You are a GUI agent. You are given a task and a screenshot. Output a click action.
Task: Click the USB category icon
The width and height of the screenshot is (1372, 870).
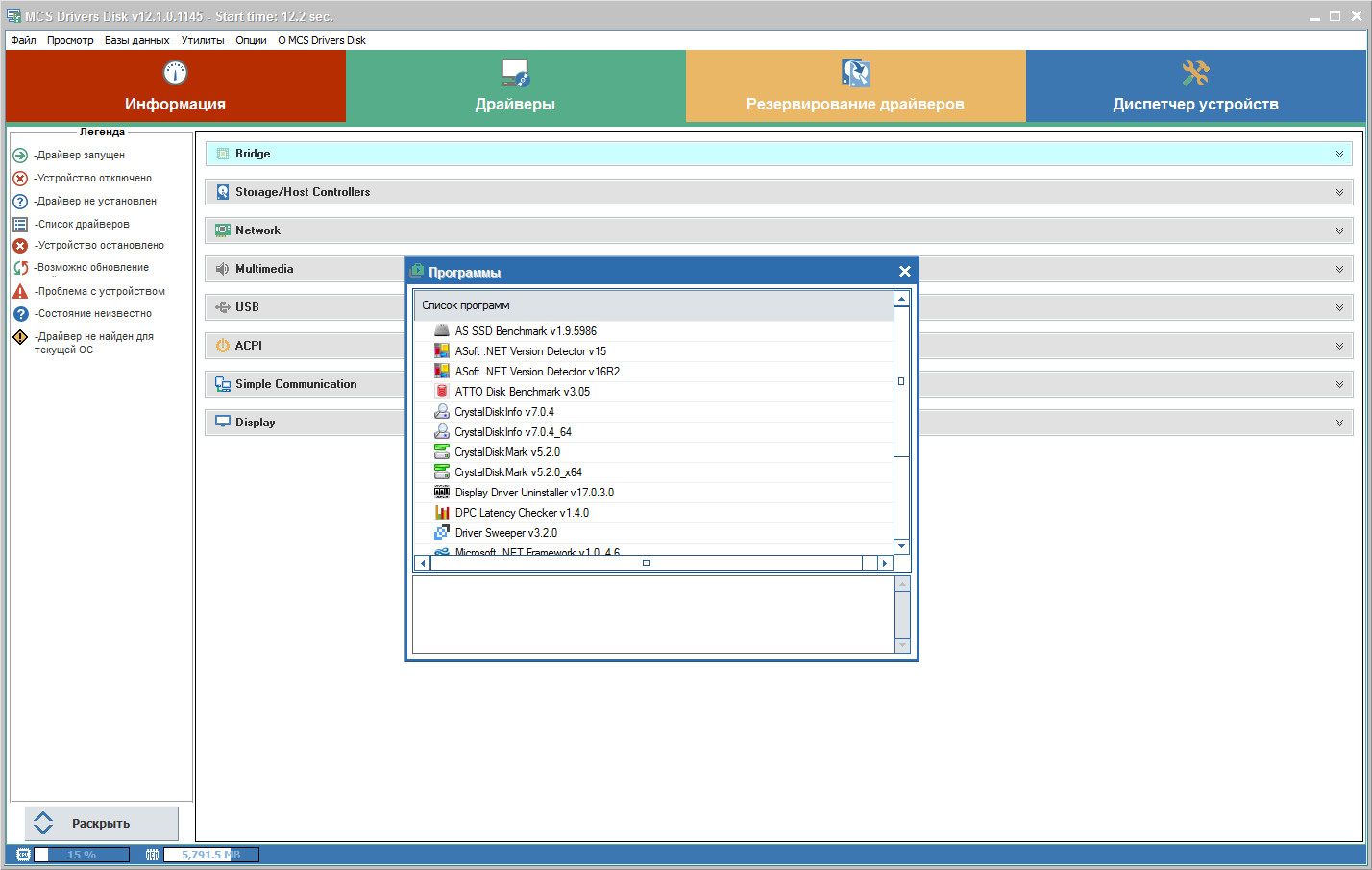[x=223, y=307]
